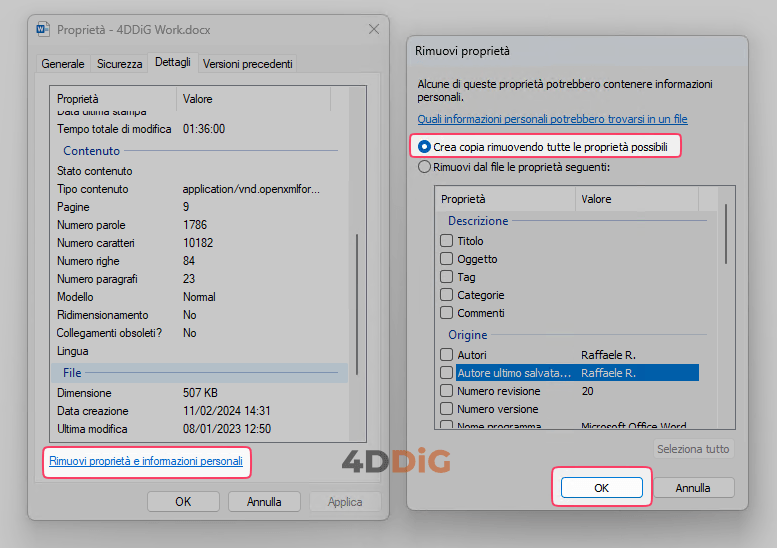Switch to the Generale tab
The image size is (777, 548).
tap(63, 64)
